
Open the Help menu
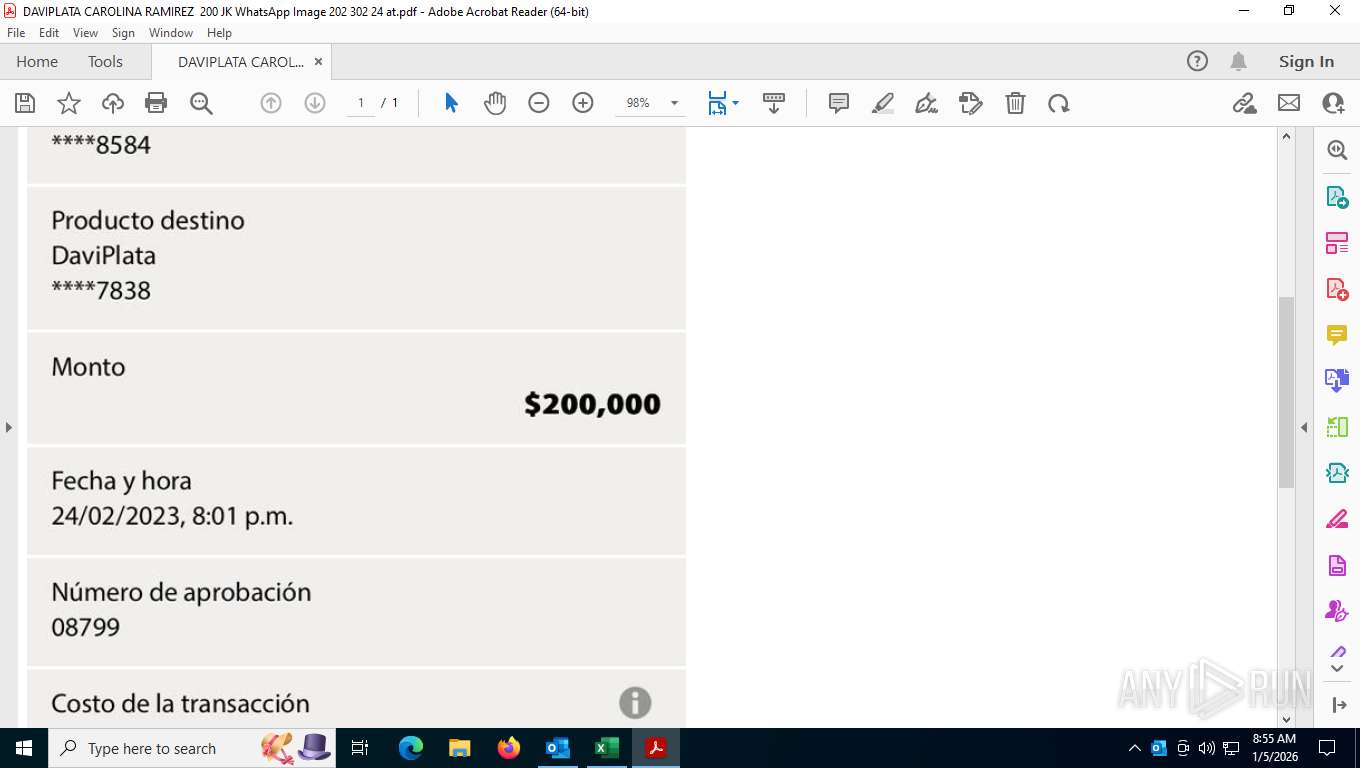tap(219, 33)
